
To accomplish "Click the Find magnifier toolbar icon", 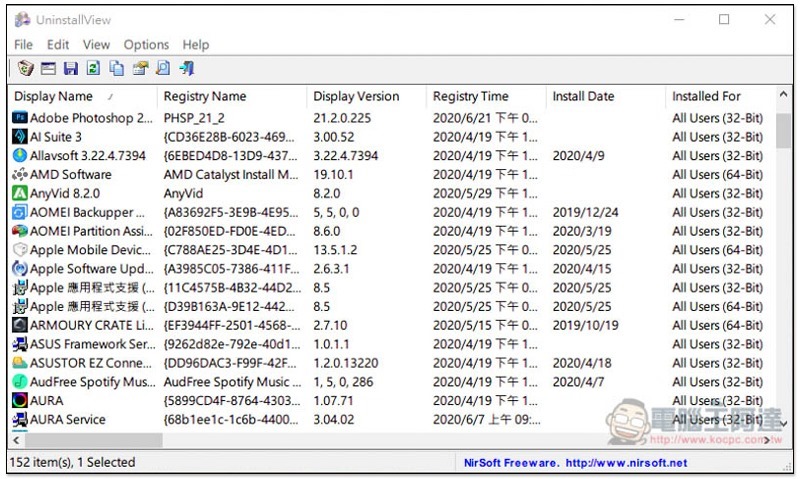I will click(163, 68).
